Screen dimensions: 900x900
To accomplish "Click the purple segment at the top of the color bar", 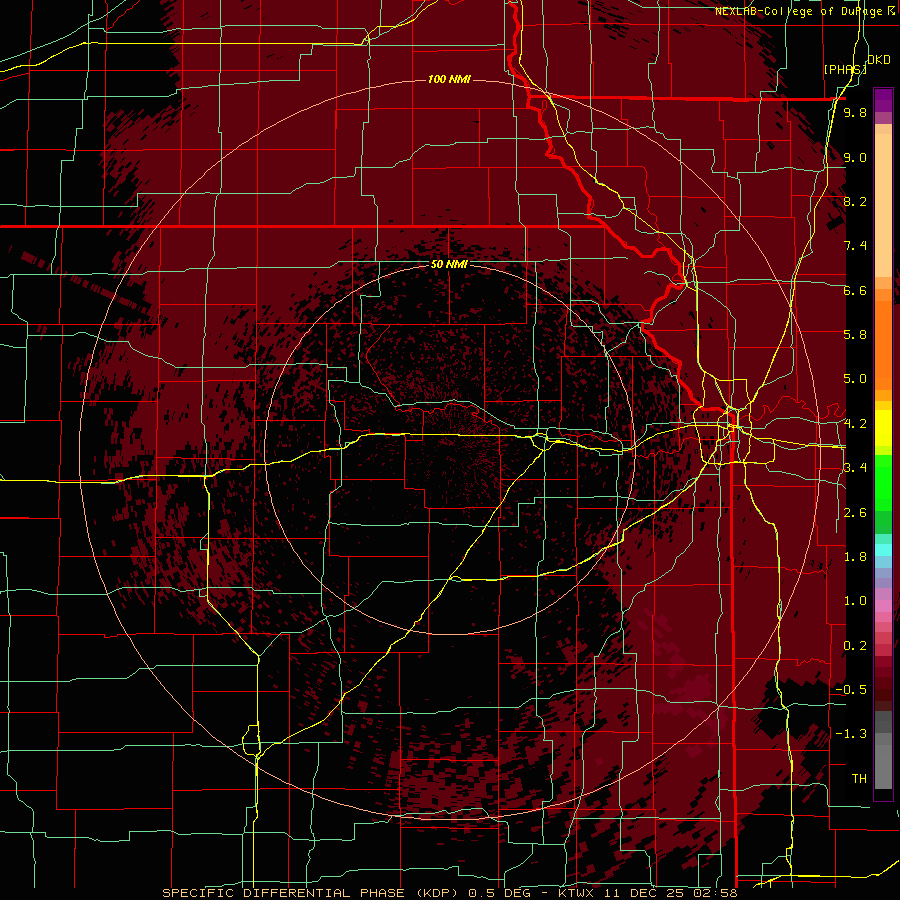I will 883,100.
